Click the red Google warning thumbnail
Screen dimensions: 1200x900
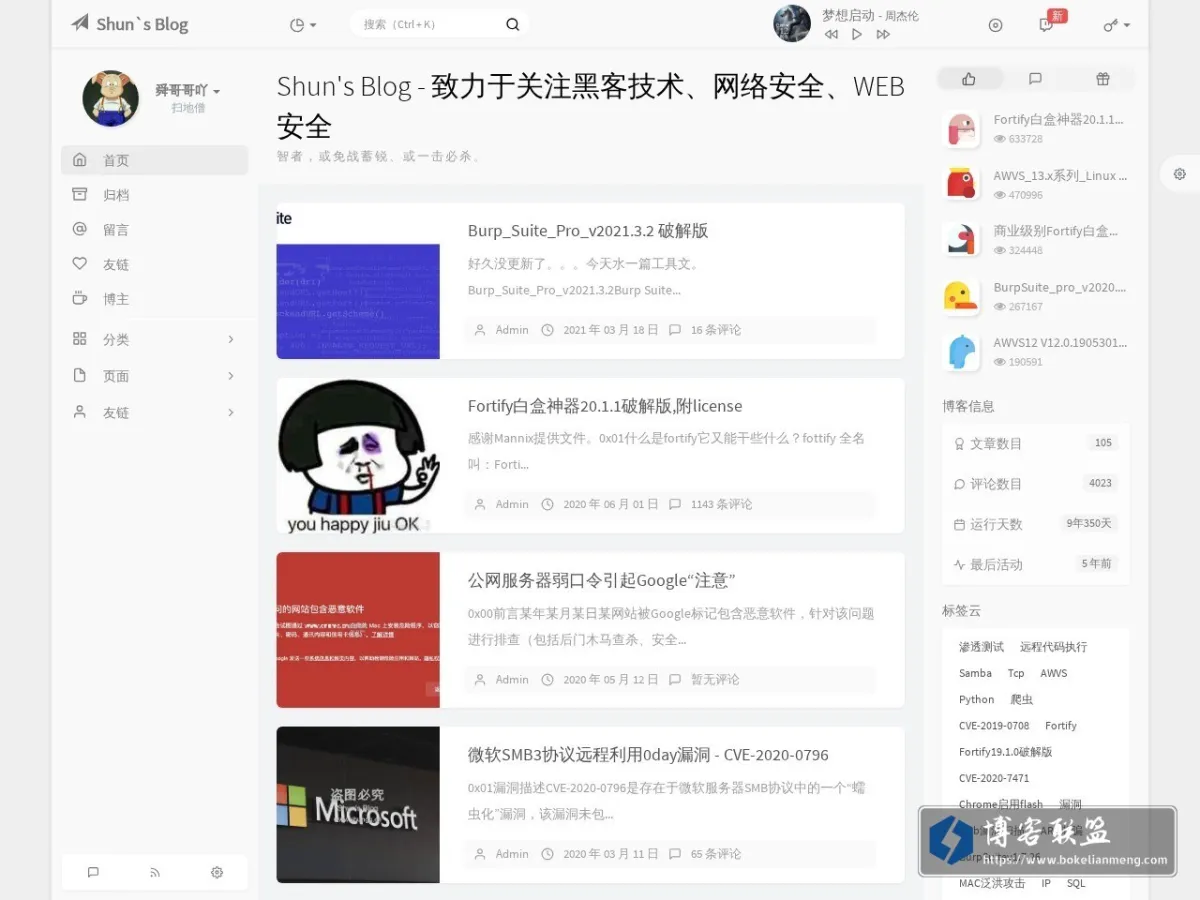pyautogui.click(x=358, y=630)
